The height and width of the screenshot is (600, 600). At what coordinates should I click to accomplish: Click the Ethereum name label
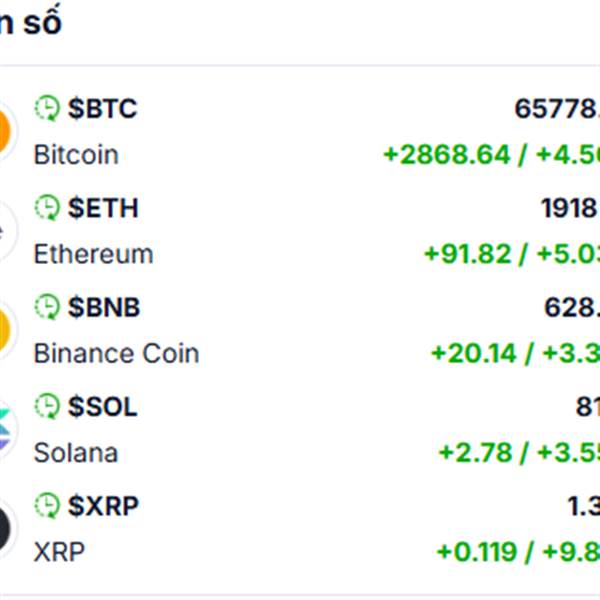point(93,254)
